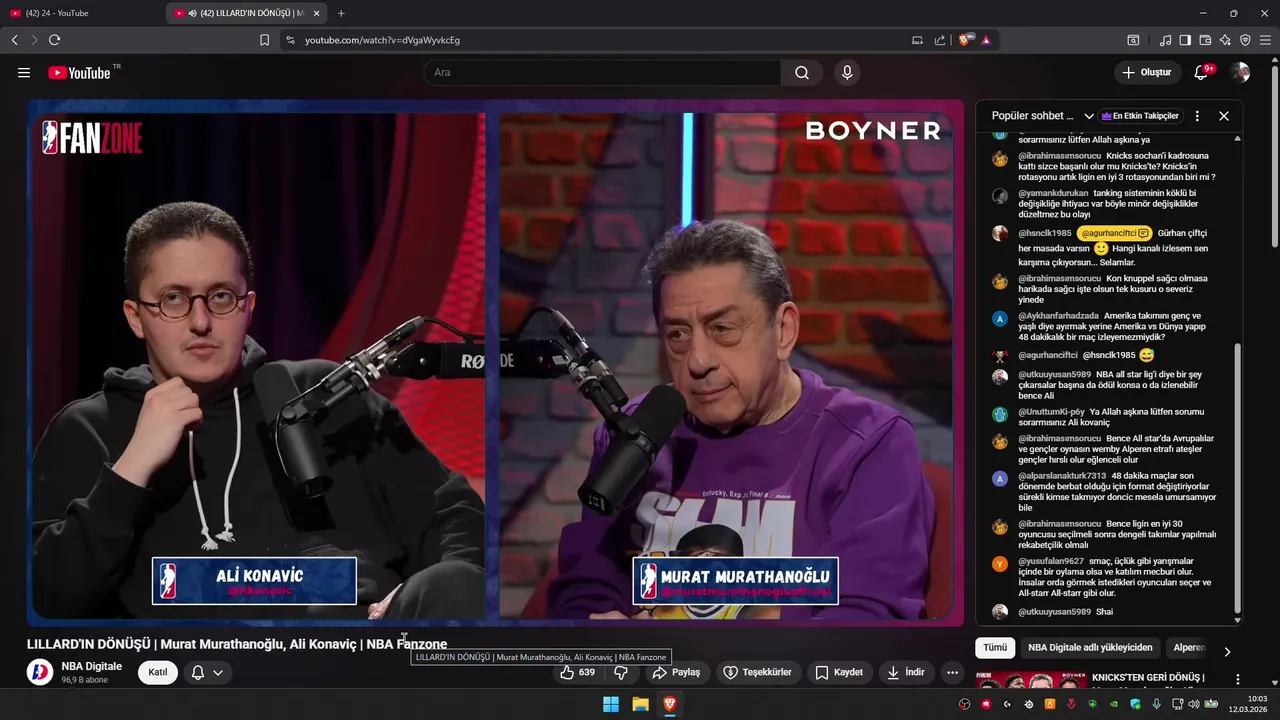Click @Aykhanfarhadzada chat username
The image size is (1280, 720).
(x=1058, y=316)
